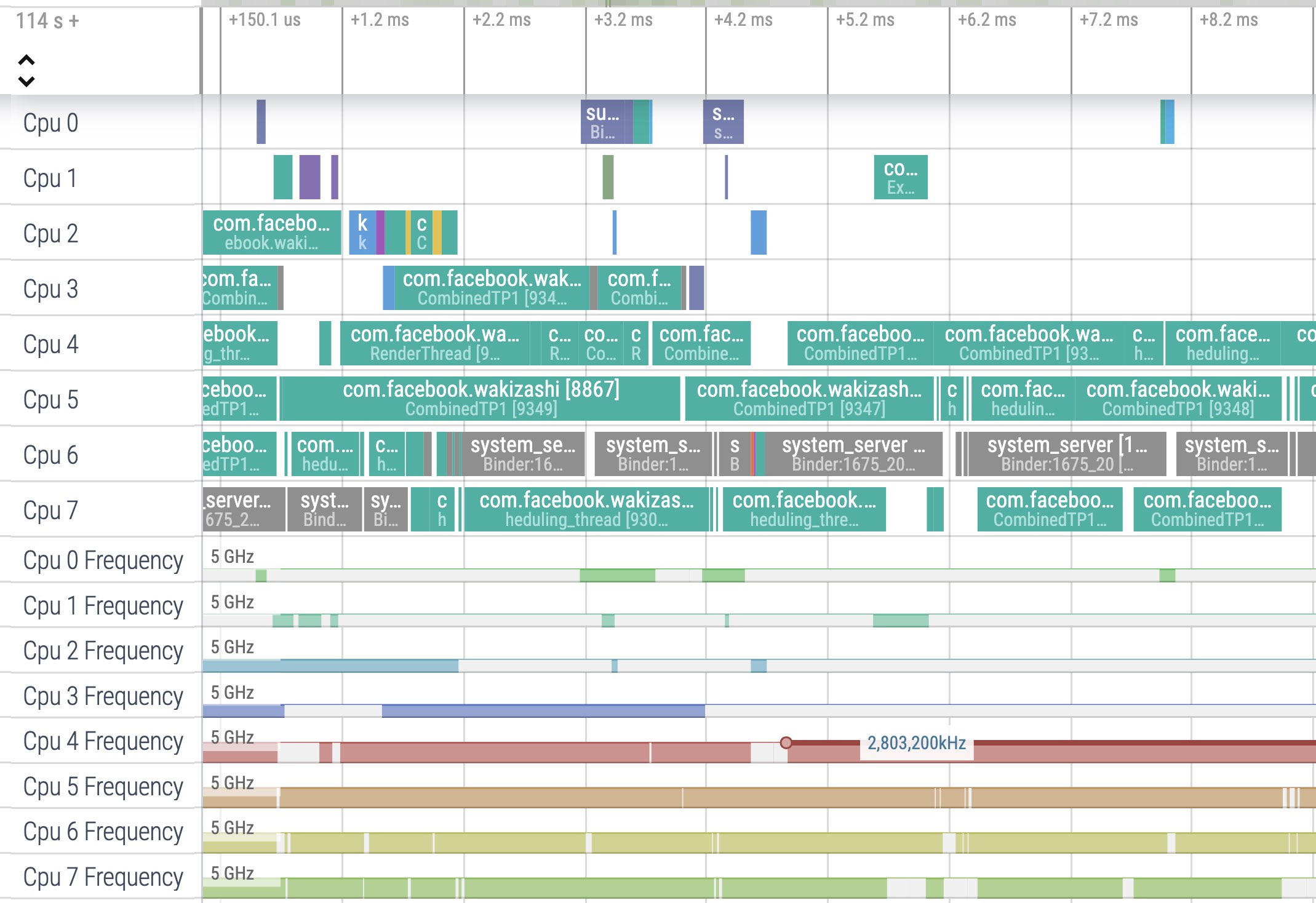The image size is (1316, 903).
Task: Click the red circle marker on Cpu 4 Frequency
Action: (786, 742)
